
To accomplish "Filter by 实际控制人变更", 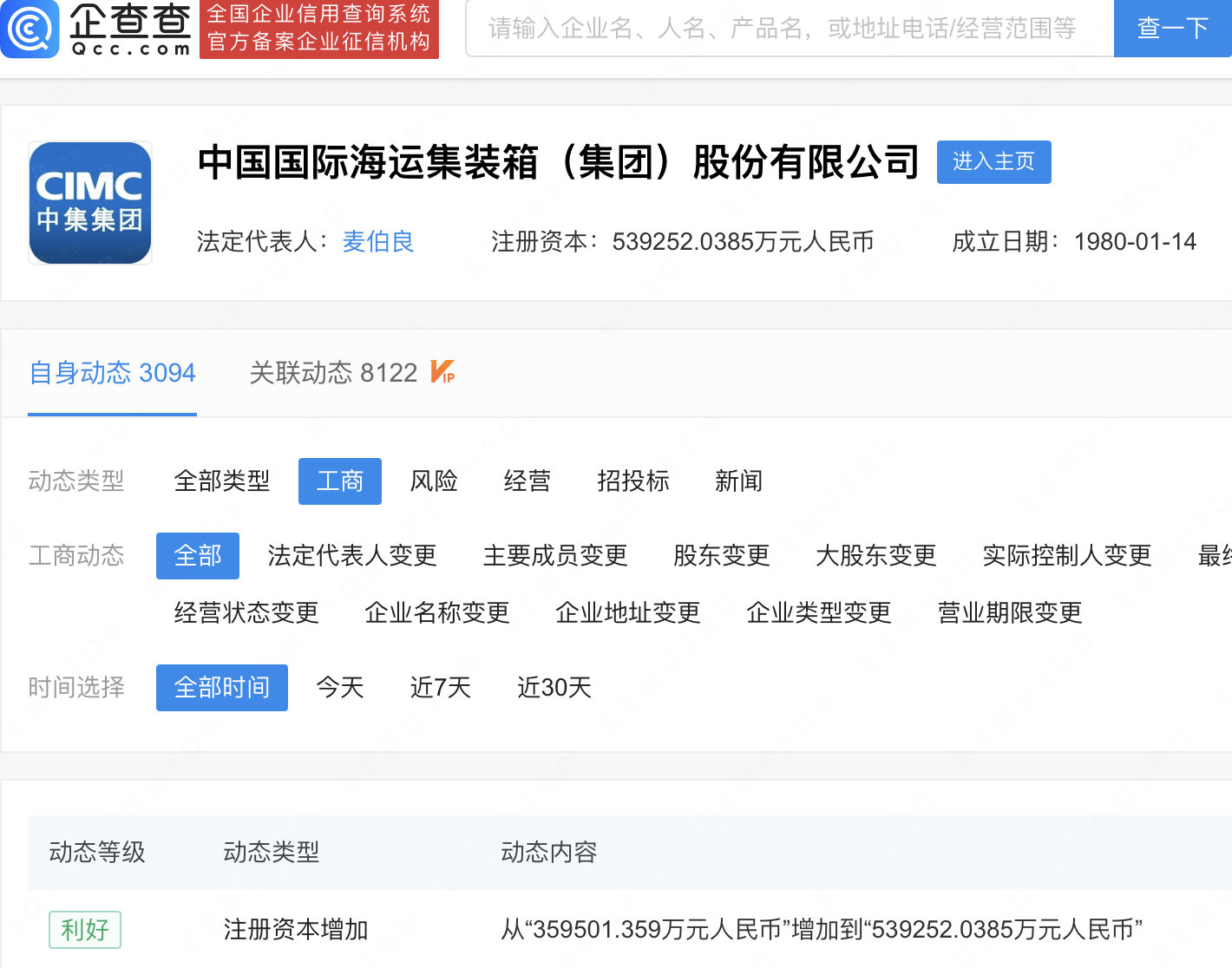I will click(x=1067, y=556).
